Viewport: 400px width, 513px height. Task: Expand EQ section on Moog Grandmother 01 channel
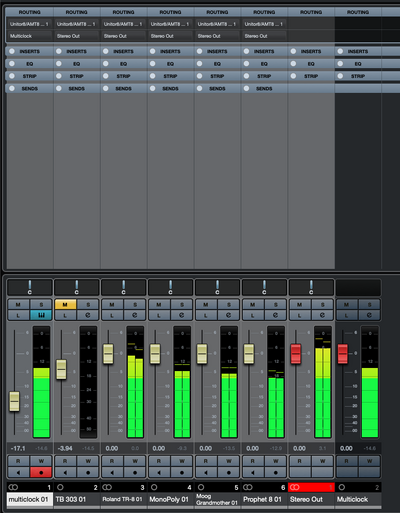click(217, 64)
